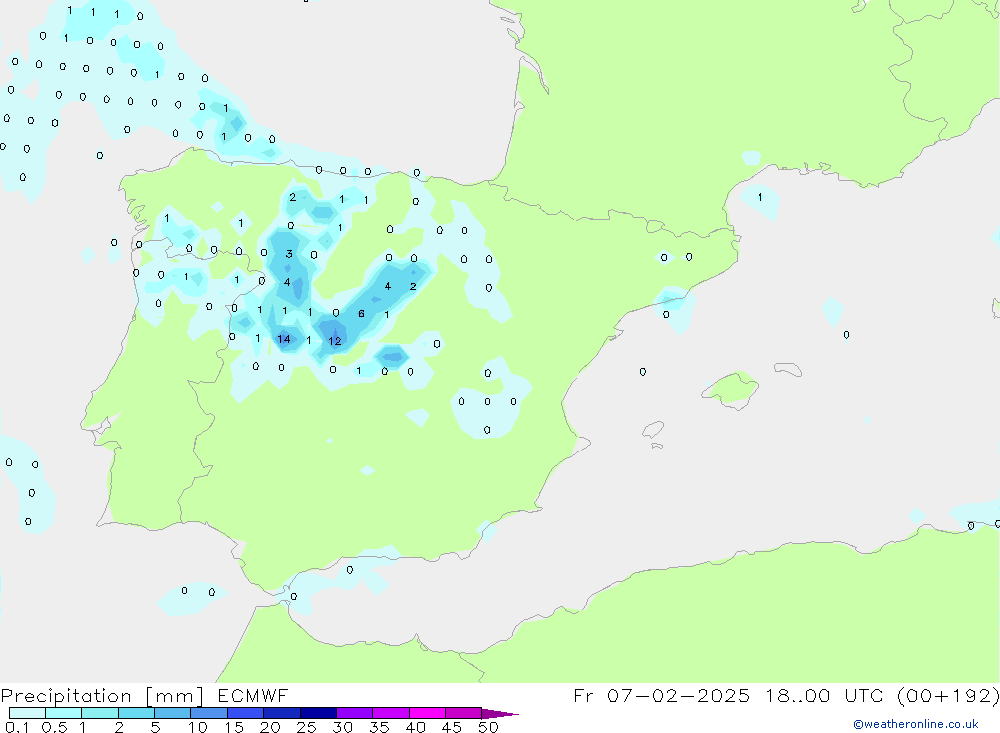Click the 6 mm precipitation value on map
The image size is (1000, 733).
pos(361,314)
